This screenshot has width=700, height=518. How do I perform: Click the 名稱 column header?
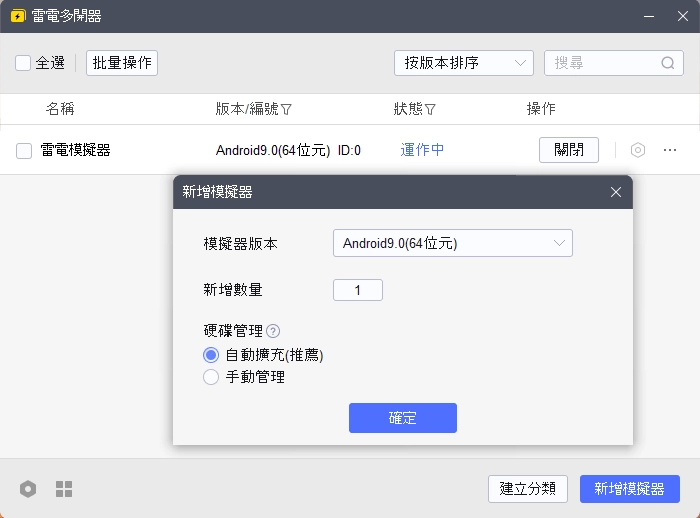click(x=60, y=109)
